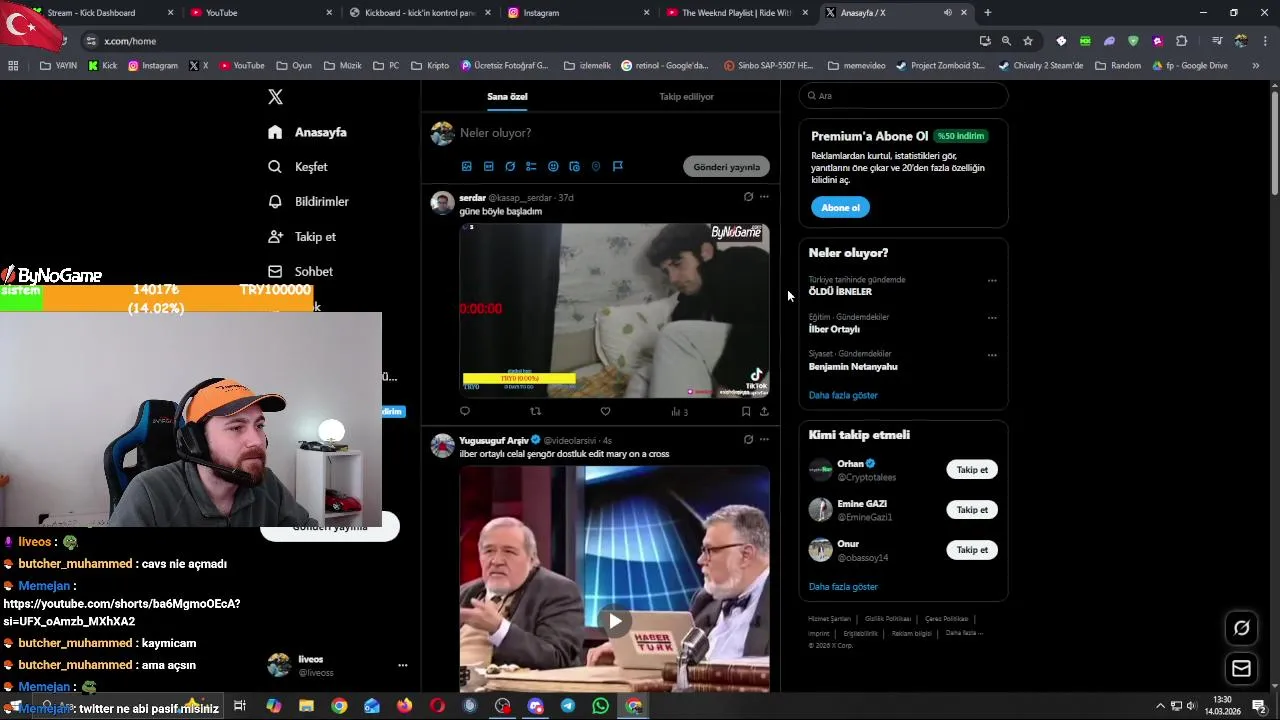Click the flag icon in composer

[617, 167]
